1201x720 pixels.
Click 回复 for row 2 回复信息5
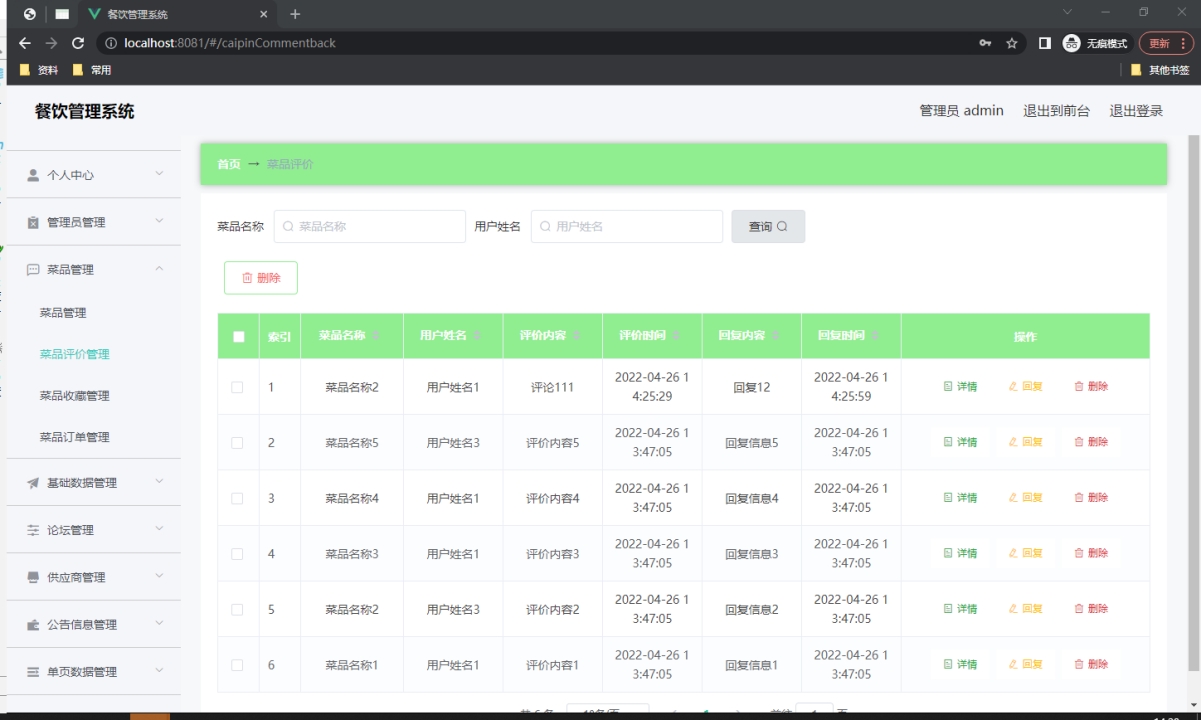click(1026, 442)
